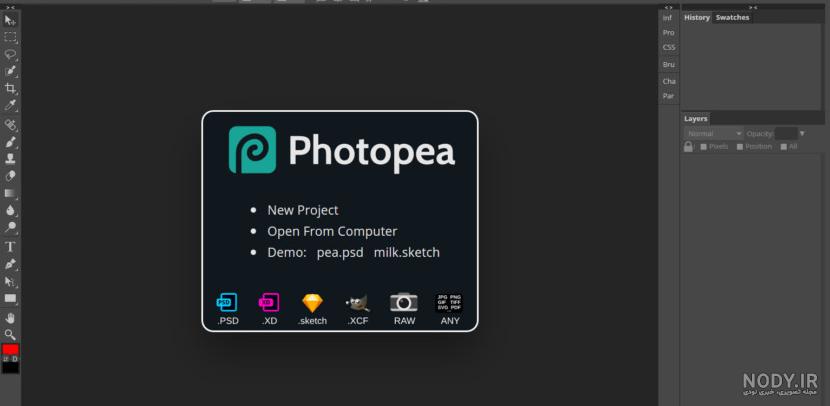Open the Pro properties panel
Image resolution: width=830 pixels, height=406 pixels.
[x=669, y=33]
